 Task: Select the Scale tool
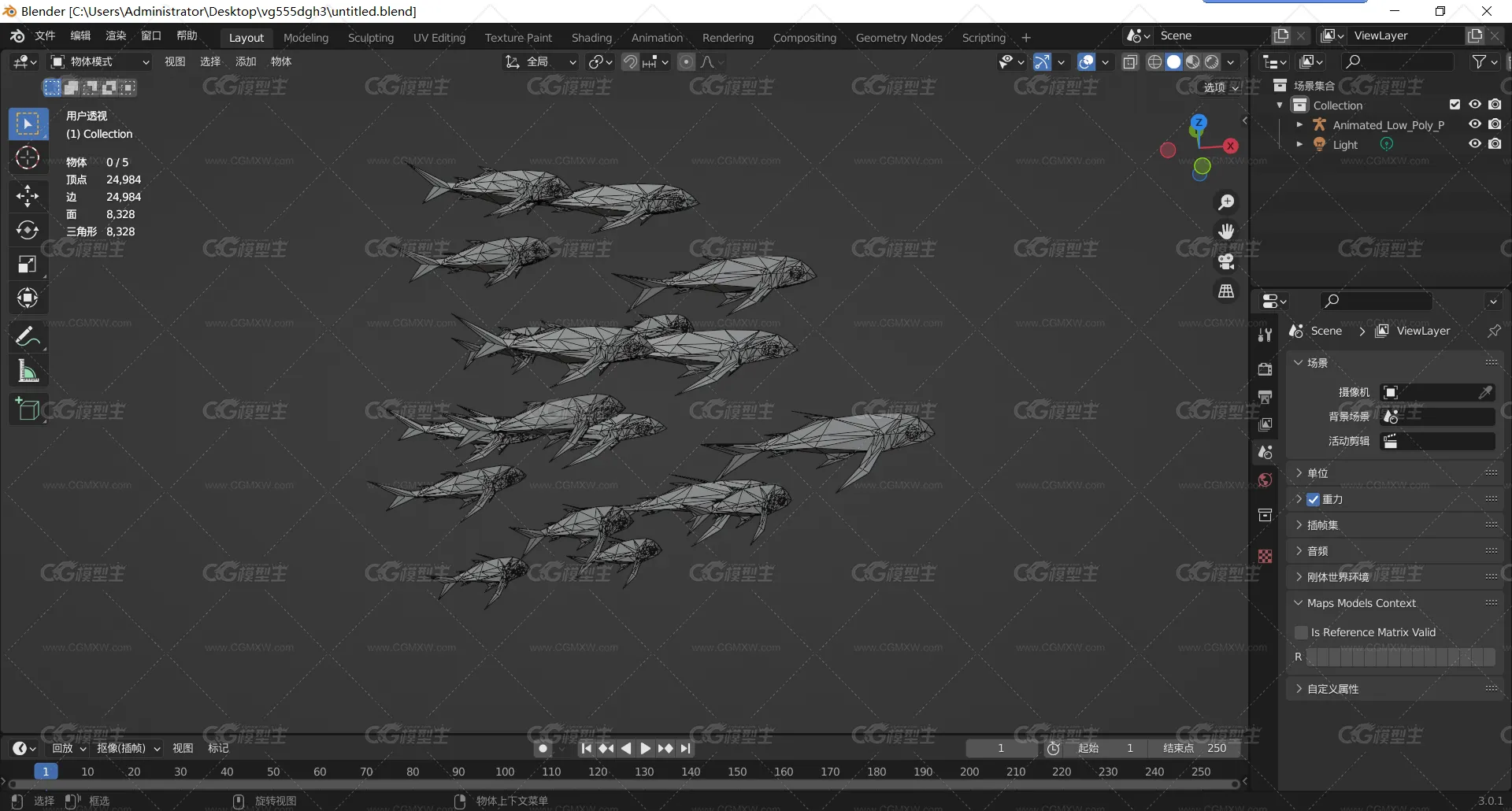28,264
